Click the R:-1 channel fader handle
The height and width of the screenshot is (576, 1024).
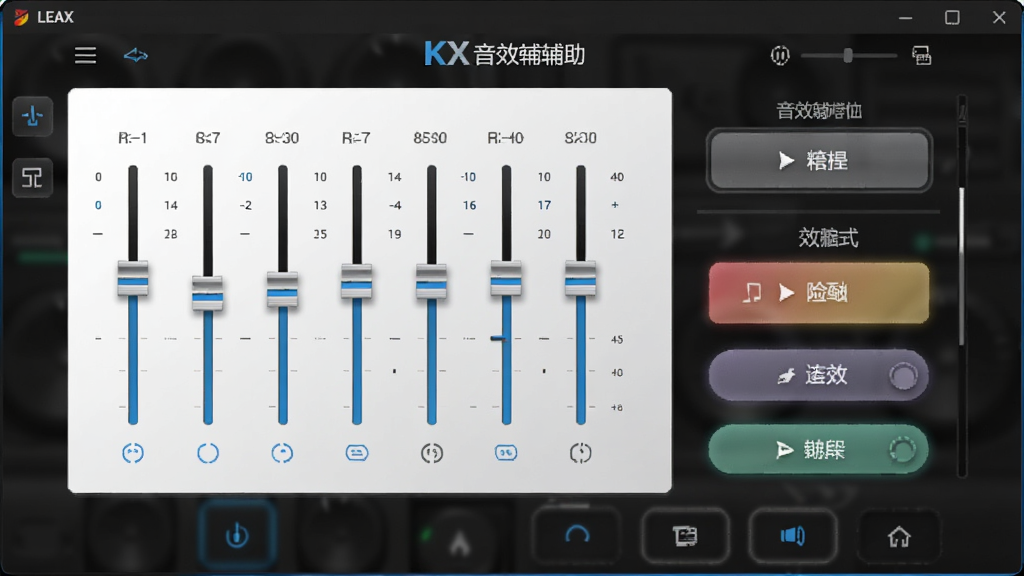[133, 279]
